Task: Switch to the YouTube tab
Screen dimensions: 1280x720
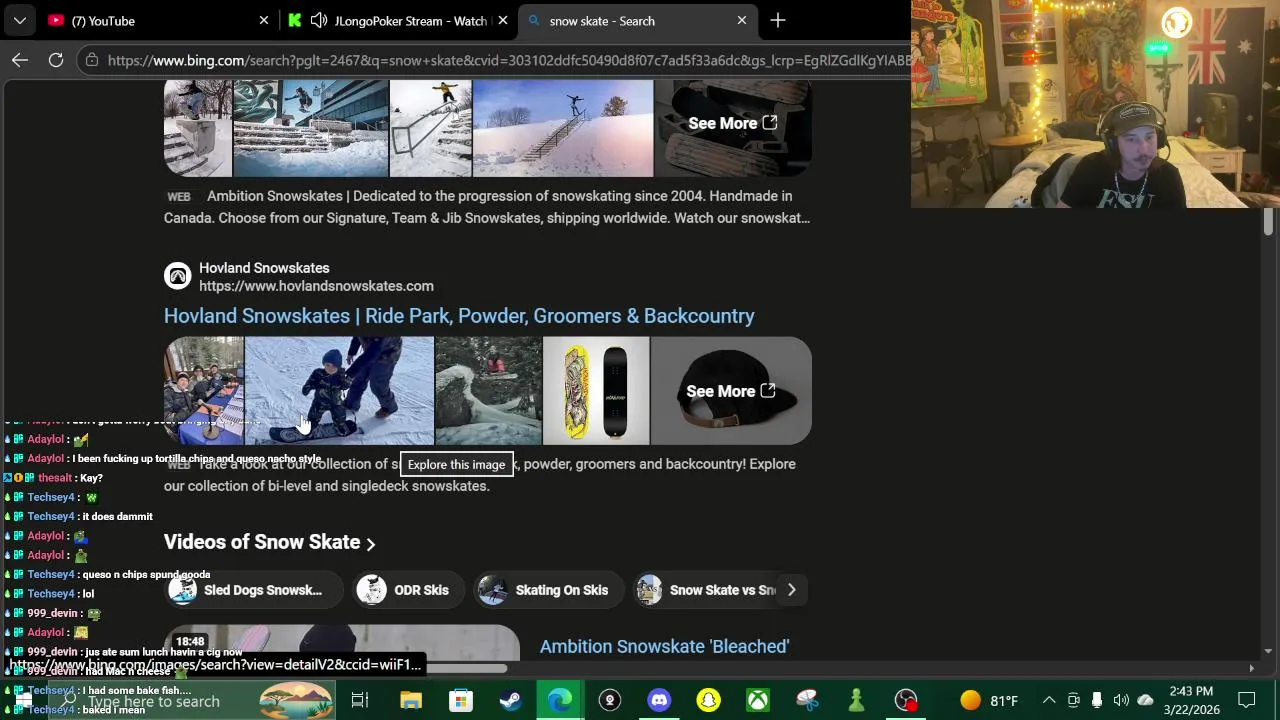Action: click(158, 20)
